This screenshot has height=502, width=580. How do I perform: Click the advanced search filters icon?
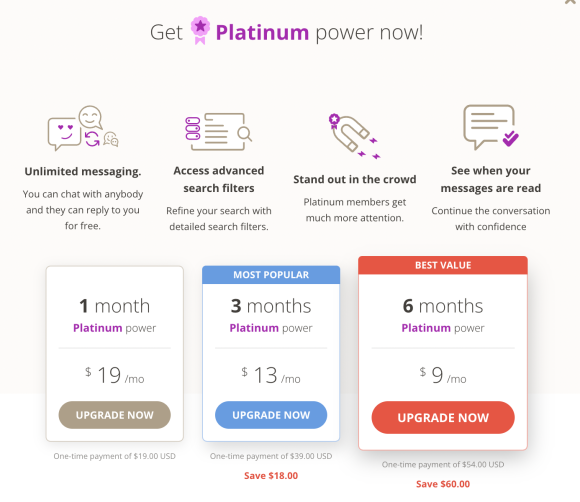point(219,131)
